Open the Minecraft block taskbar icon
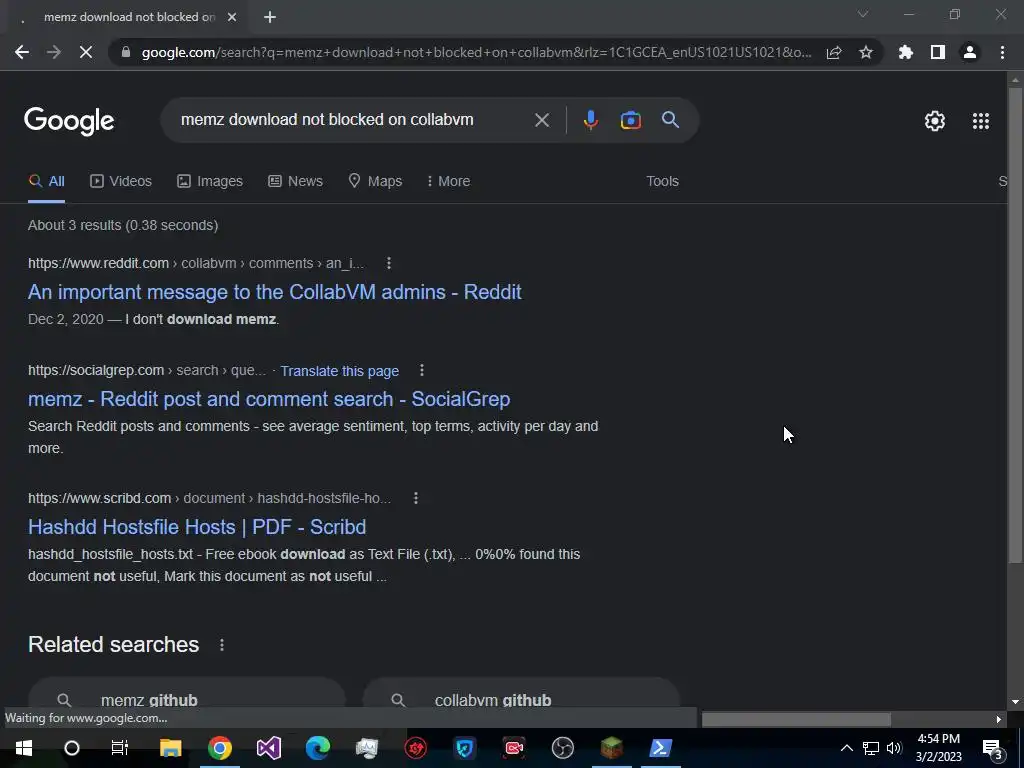1024x768 pixels. click(612, 748)
